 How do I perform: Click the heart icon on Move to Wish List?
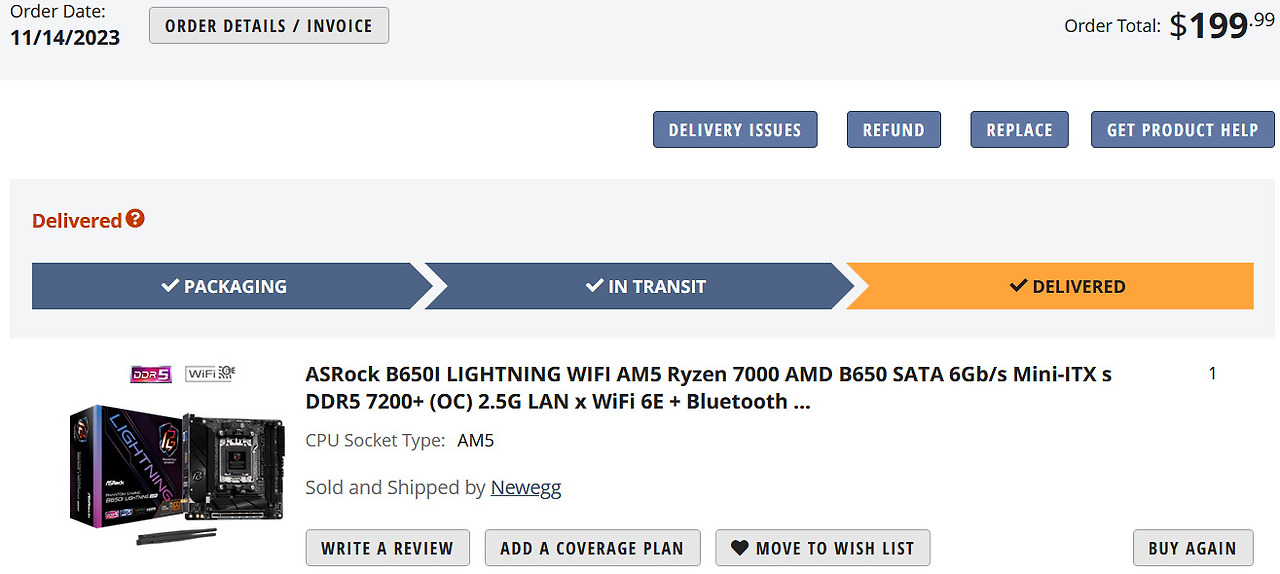point(740,548)
